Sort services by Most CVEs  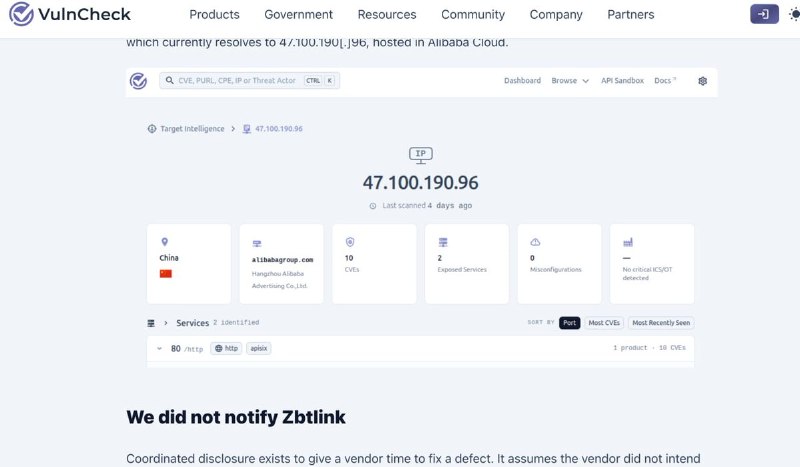pyautogui.click(x=604, y=323)
